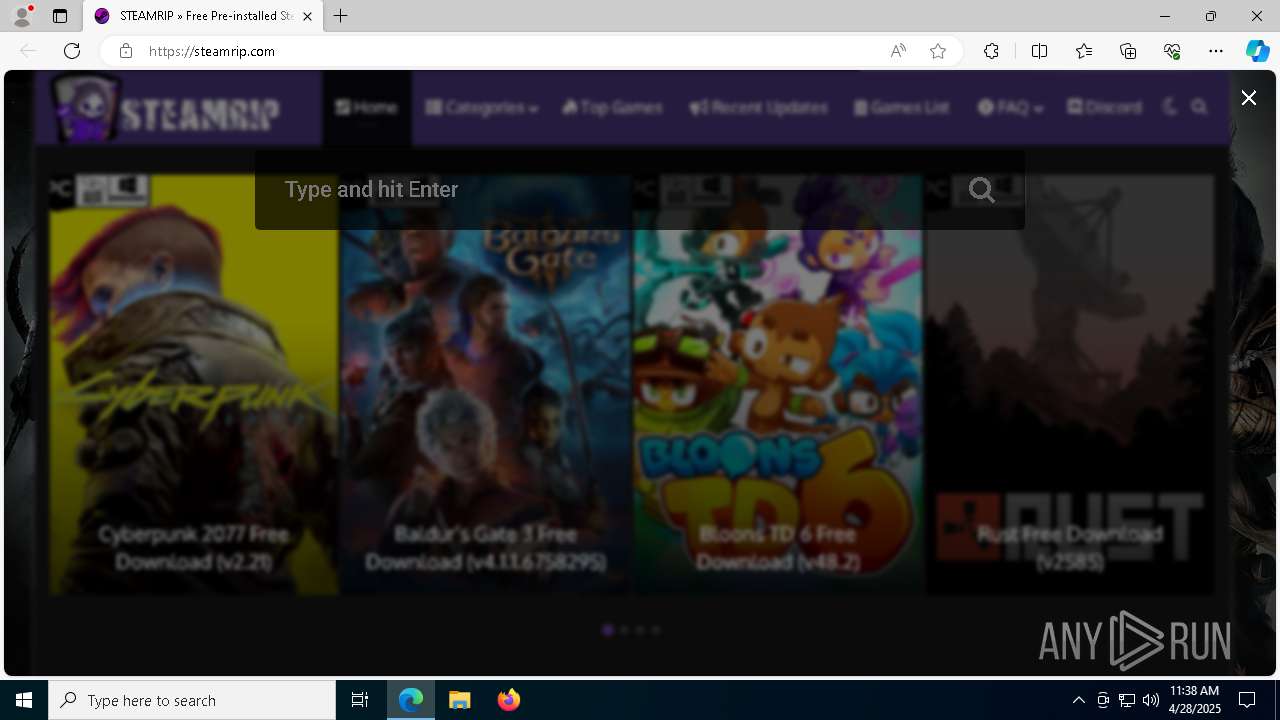Reload the page with refresh button
Image resolution: width=1280 pixels, height=720 pixels.
pyautogui.click(x=71, y=51)
